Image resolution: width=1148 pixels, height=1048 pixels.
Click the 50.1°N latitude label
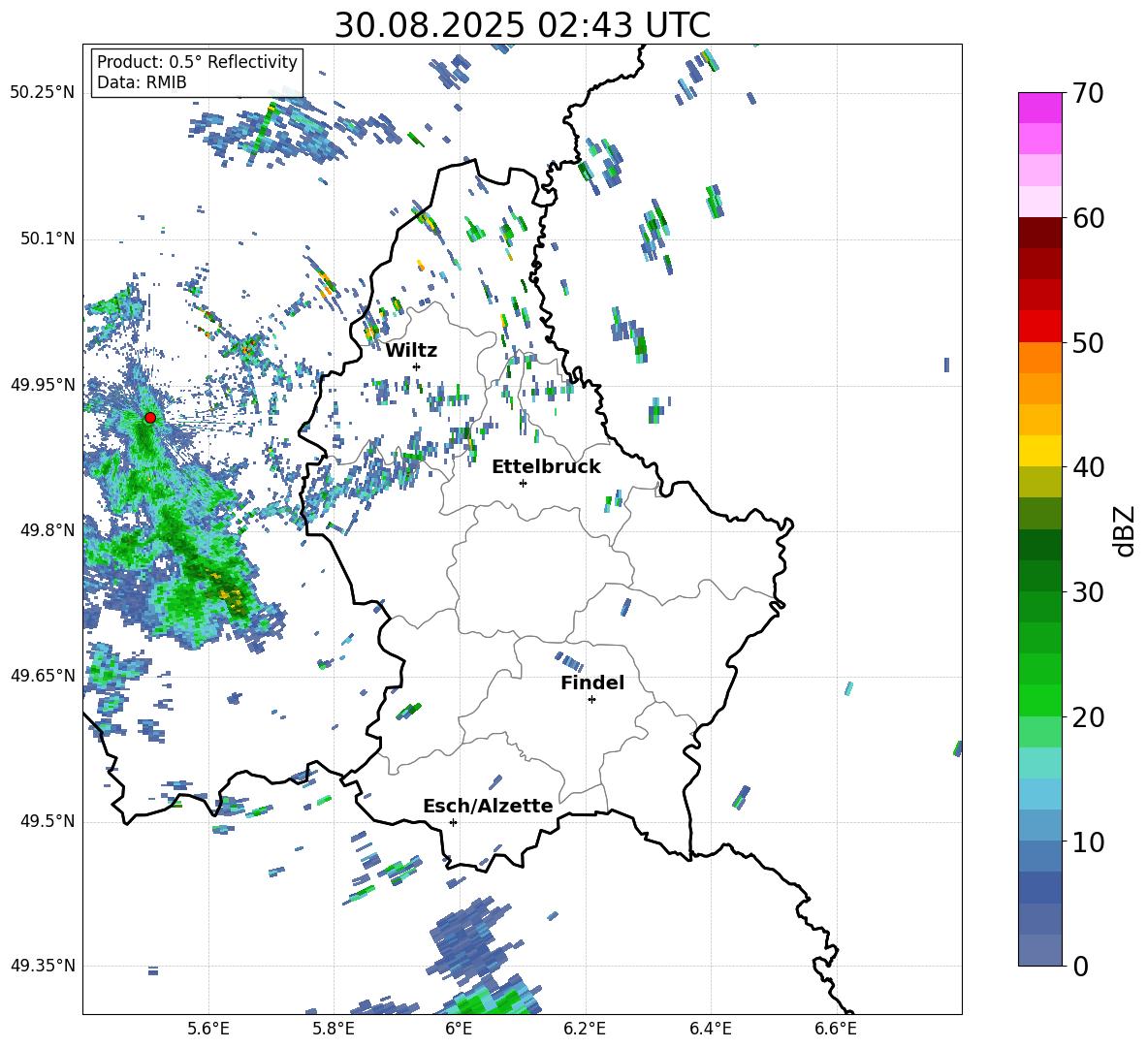click(x=48, y=238)
